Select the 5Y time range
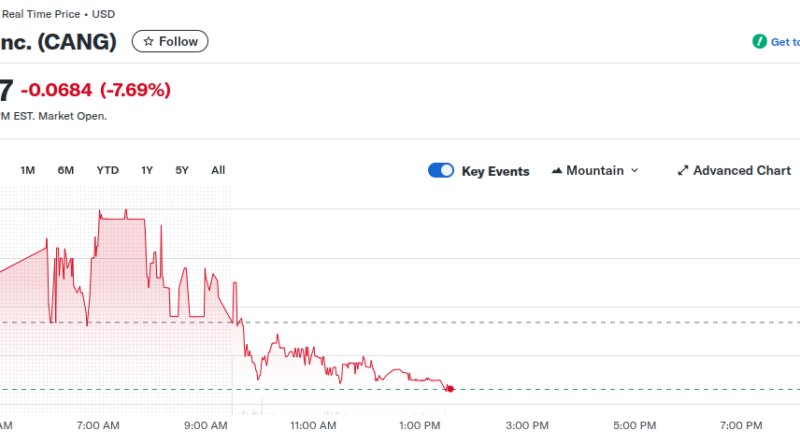The width and height of the screenshot is (800, 445). coord(182,170)
